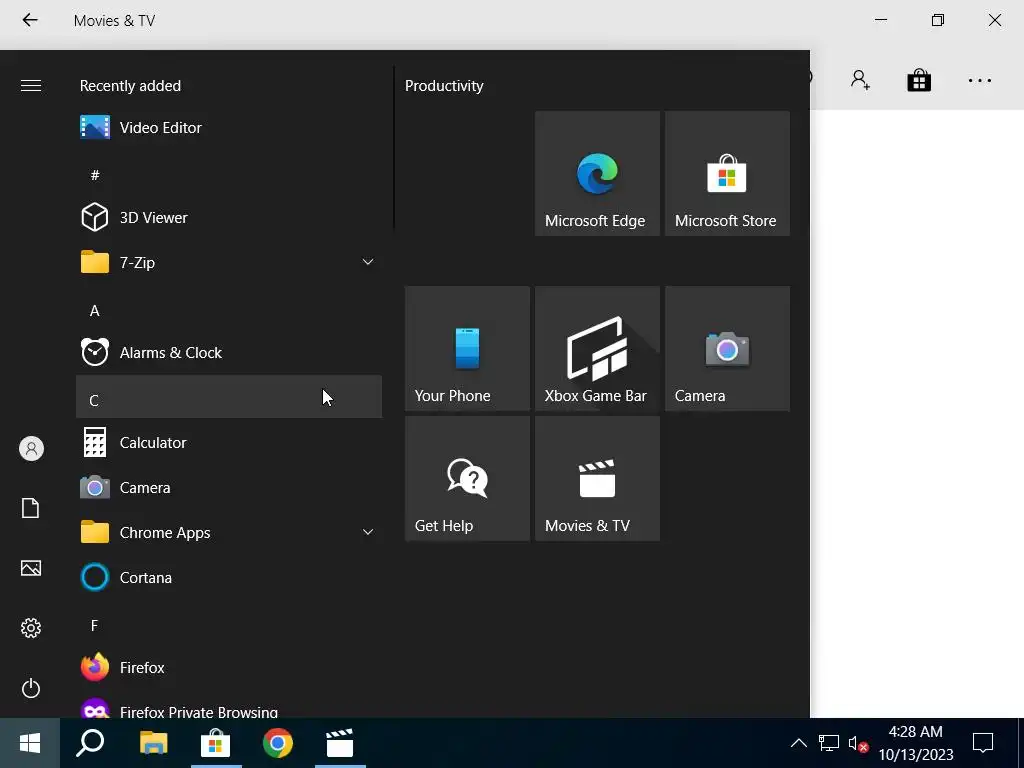Expand Start menu hamburger navigation
Screen dimensions: 1024x768
click(31, 86)
